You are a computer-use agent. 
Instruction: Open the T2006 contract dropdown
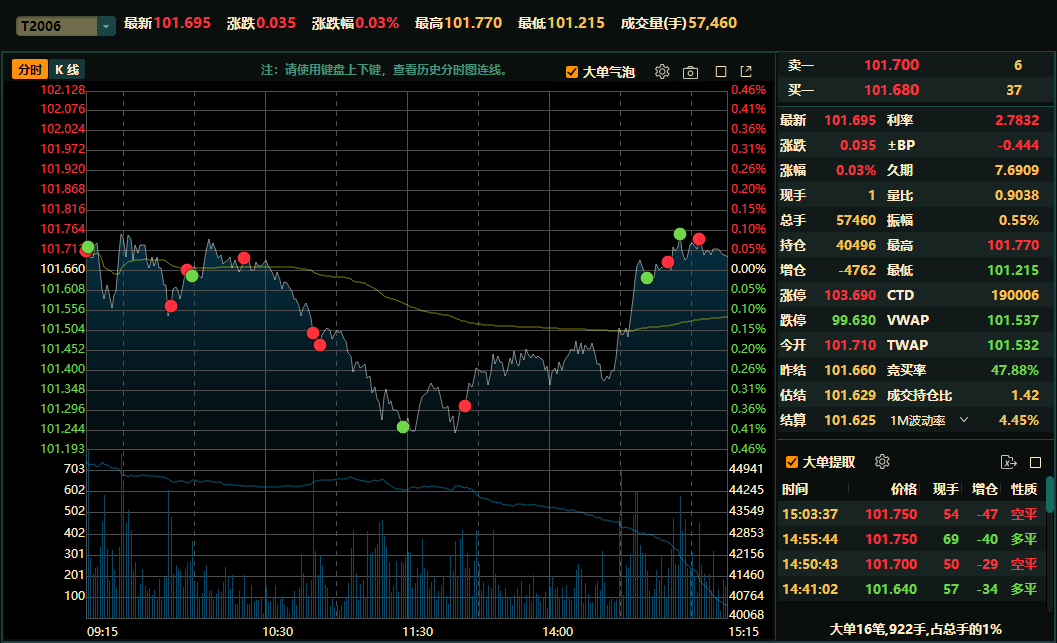click(x=106, y=27)
